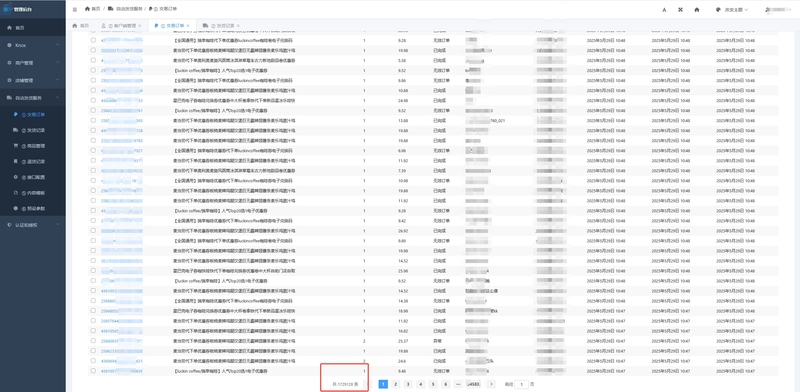Click the palette icon for the theme changer
The height and width of the screenshot is (392, 800).
(718, 10)
